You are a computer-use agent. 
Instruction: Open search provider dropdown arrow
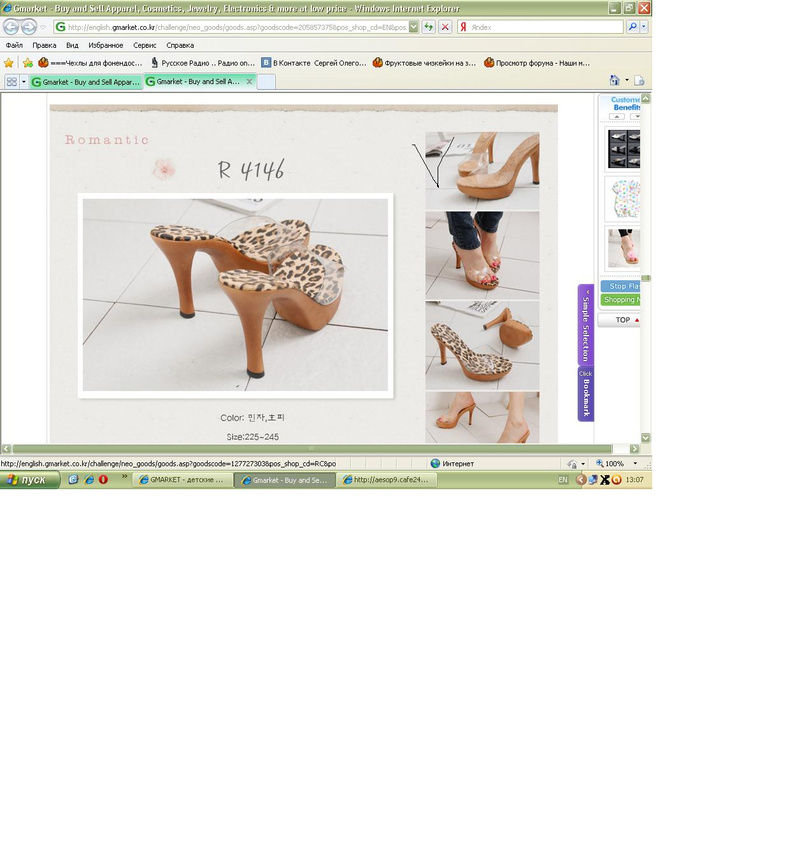pos(644,27)
